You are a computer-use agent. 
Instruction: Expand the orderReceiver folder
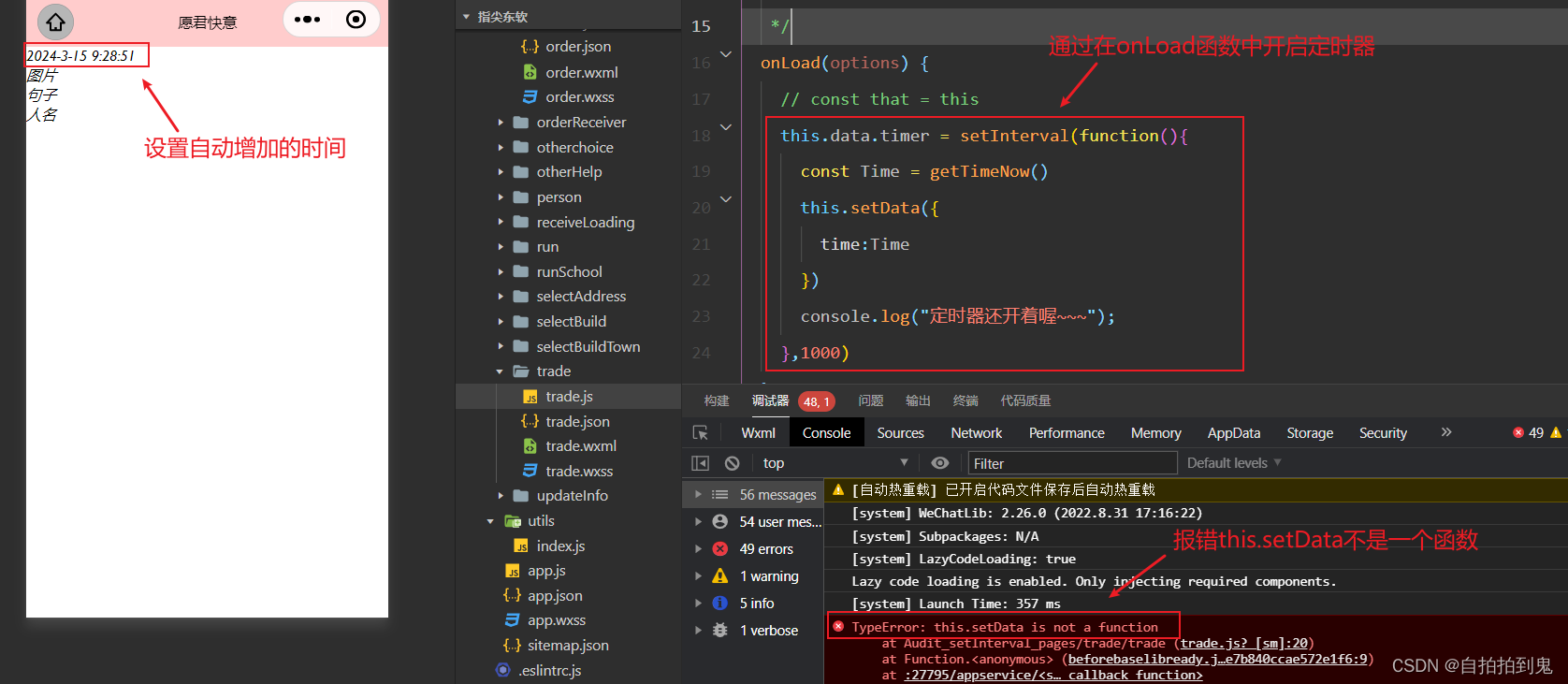[501, 123]
